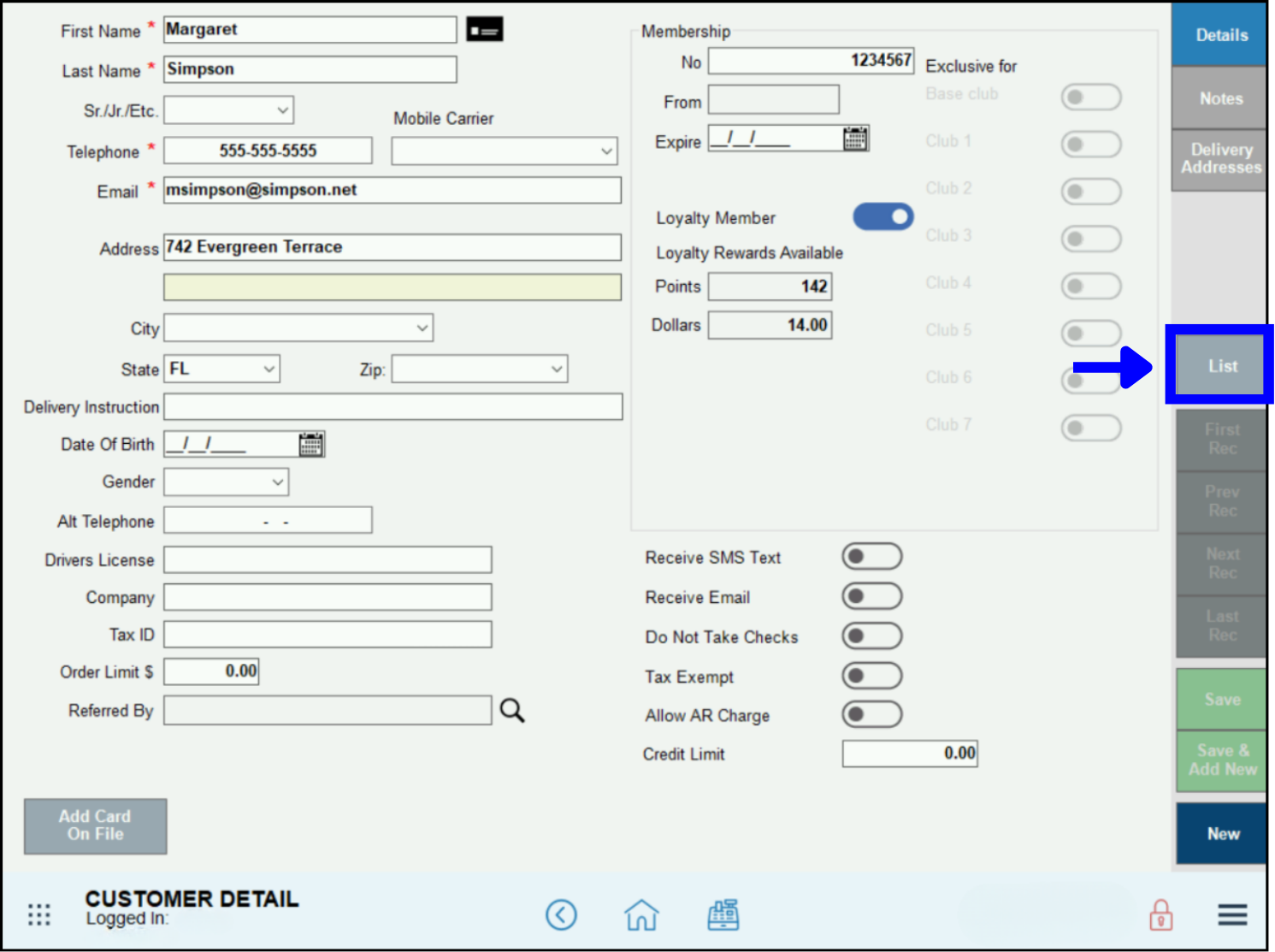Open the apps grid at bottom left
The image size is (1275, 952).
pos(38,914)
